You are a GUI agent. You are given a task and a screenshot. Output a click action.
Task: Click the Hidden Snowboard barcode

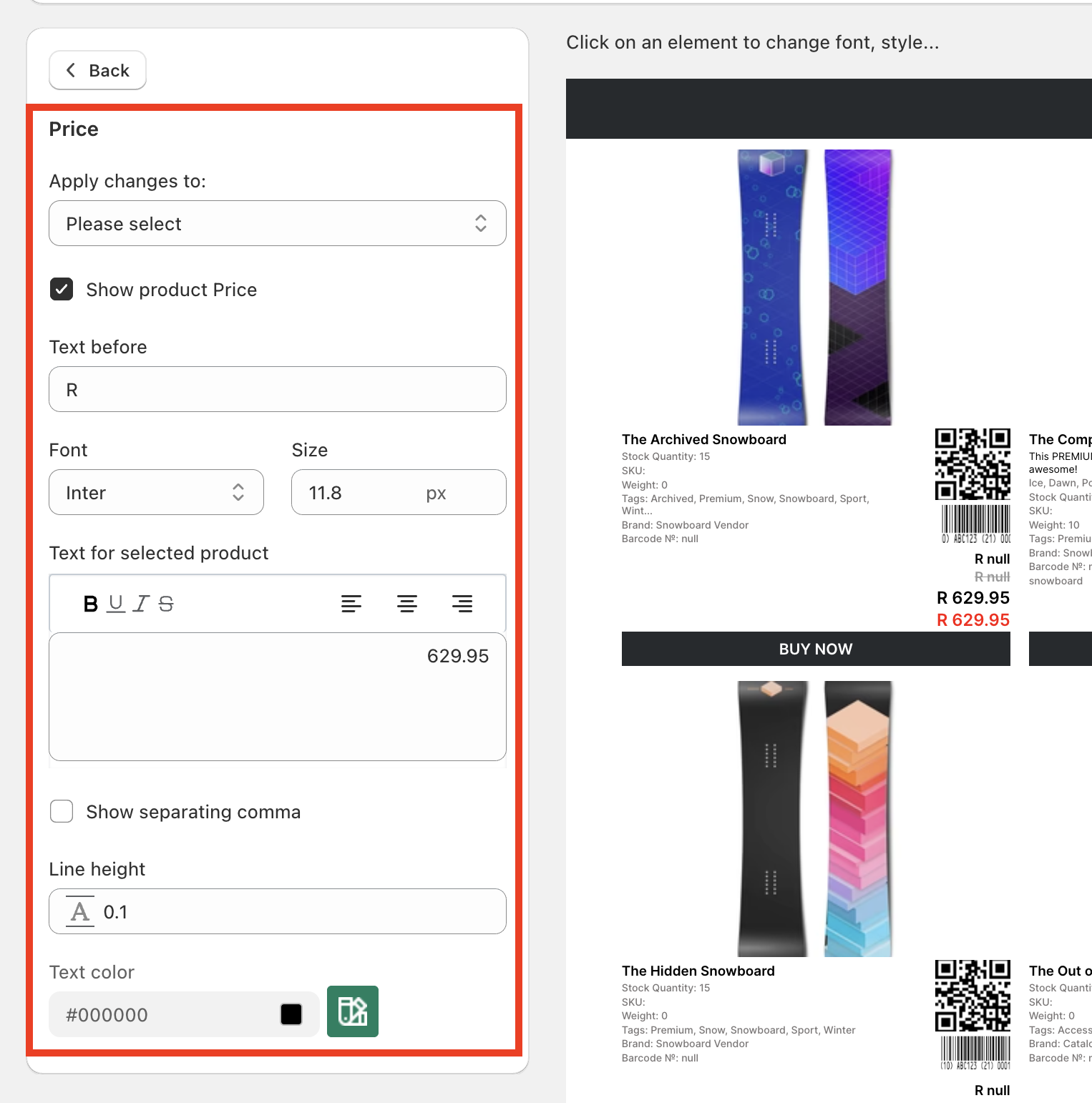[x=976, y=1054]
